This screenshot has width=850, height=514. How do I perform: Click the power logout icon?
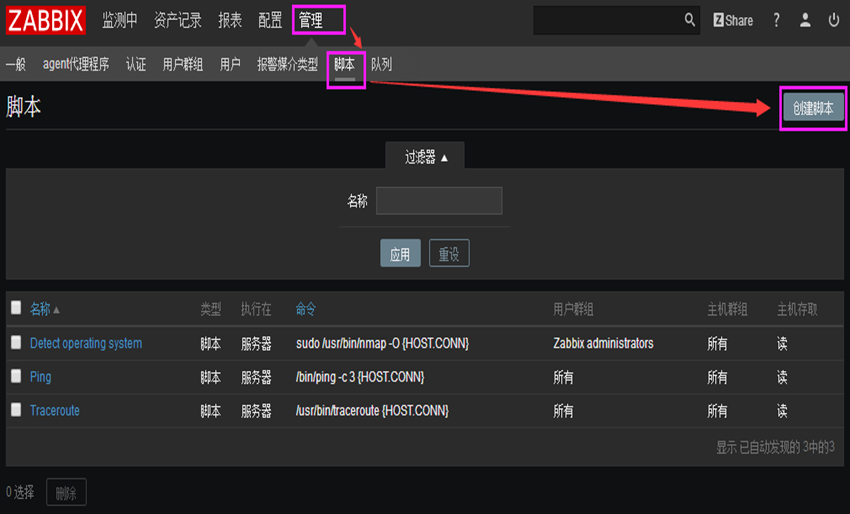click(834, 21)
